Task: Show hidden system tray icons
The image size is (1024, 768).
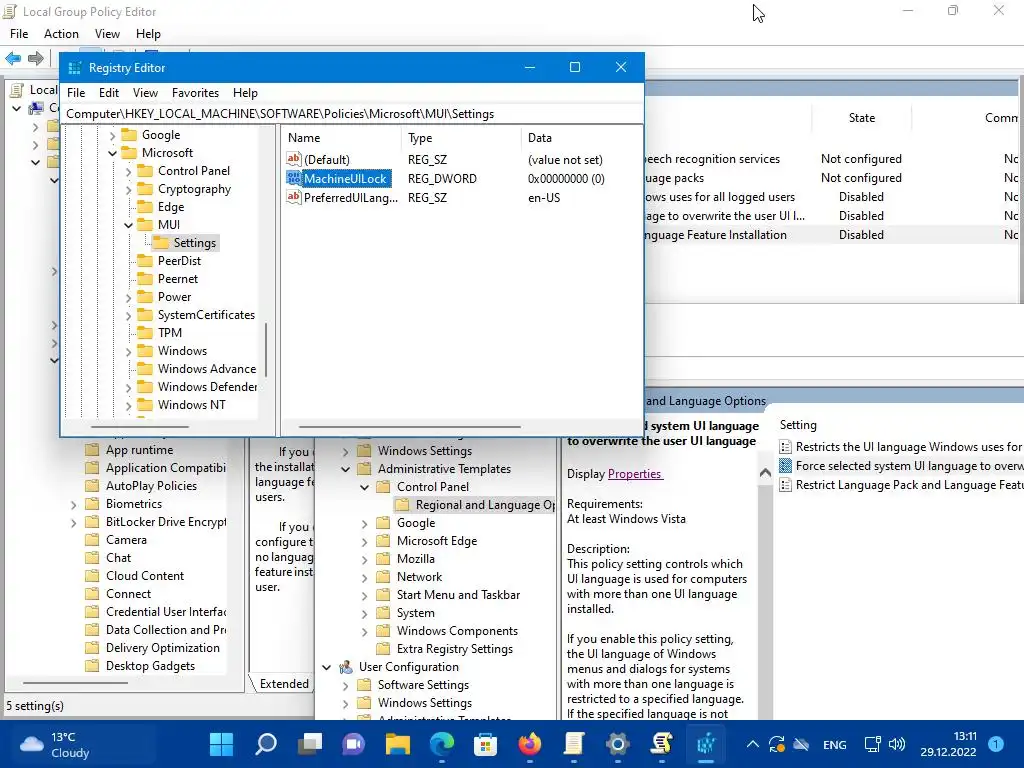Action: point(752,744)
